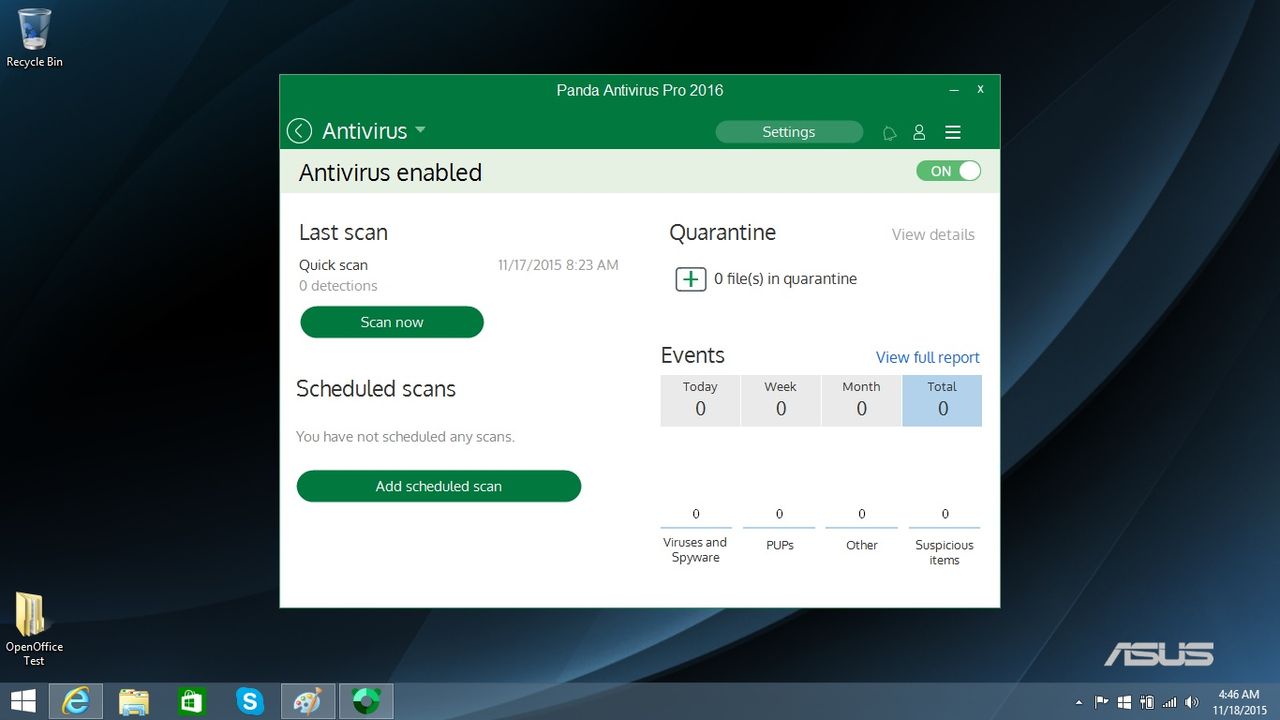The height and width of the screenshot is (720, 1280).
Task: Show hidden tray icons arrow
Action: coord(1078,702)
